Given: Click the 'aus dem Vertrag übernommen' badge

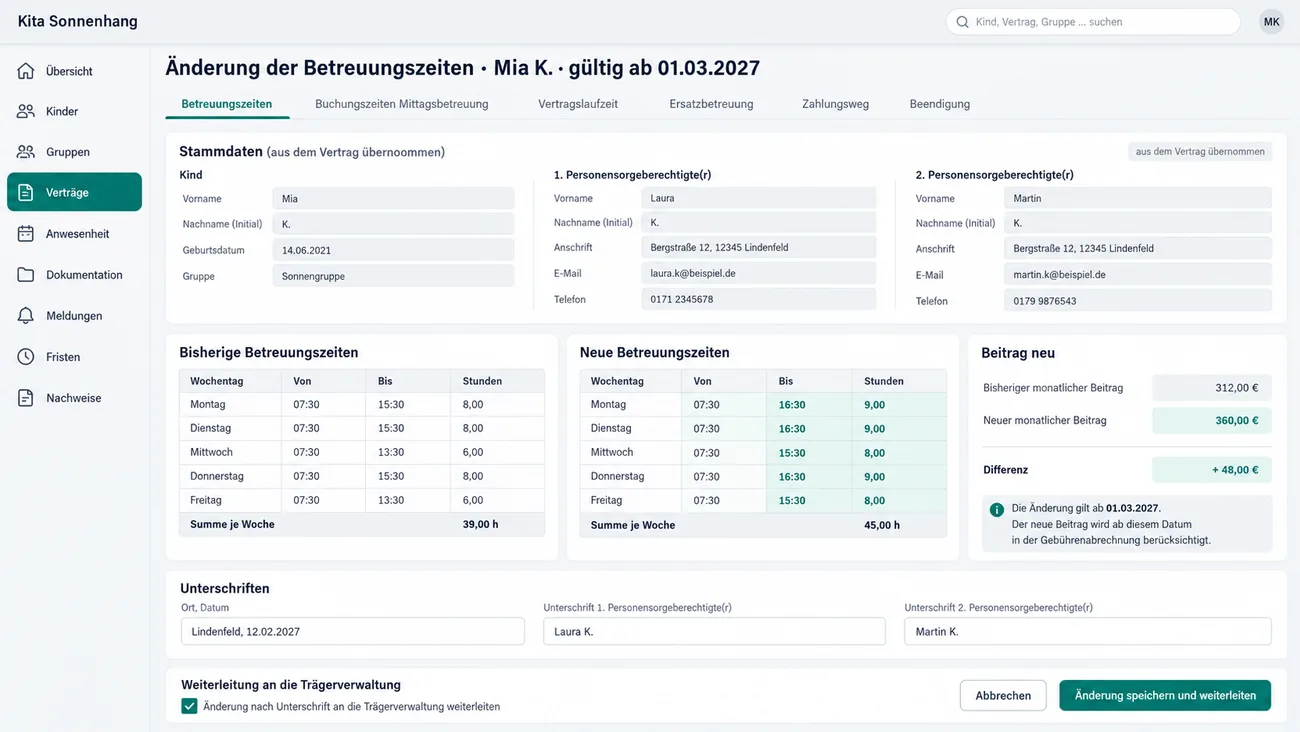Looking at the screenshot, I should (1200, 152).
